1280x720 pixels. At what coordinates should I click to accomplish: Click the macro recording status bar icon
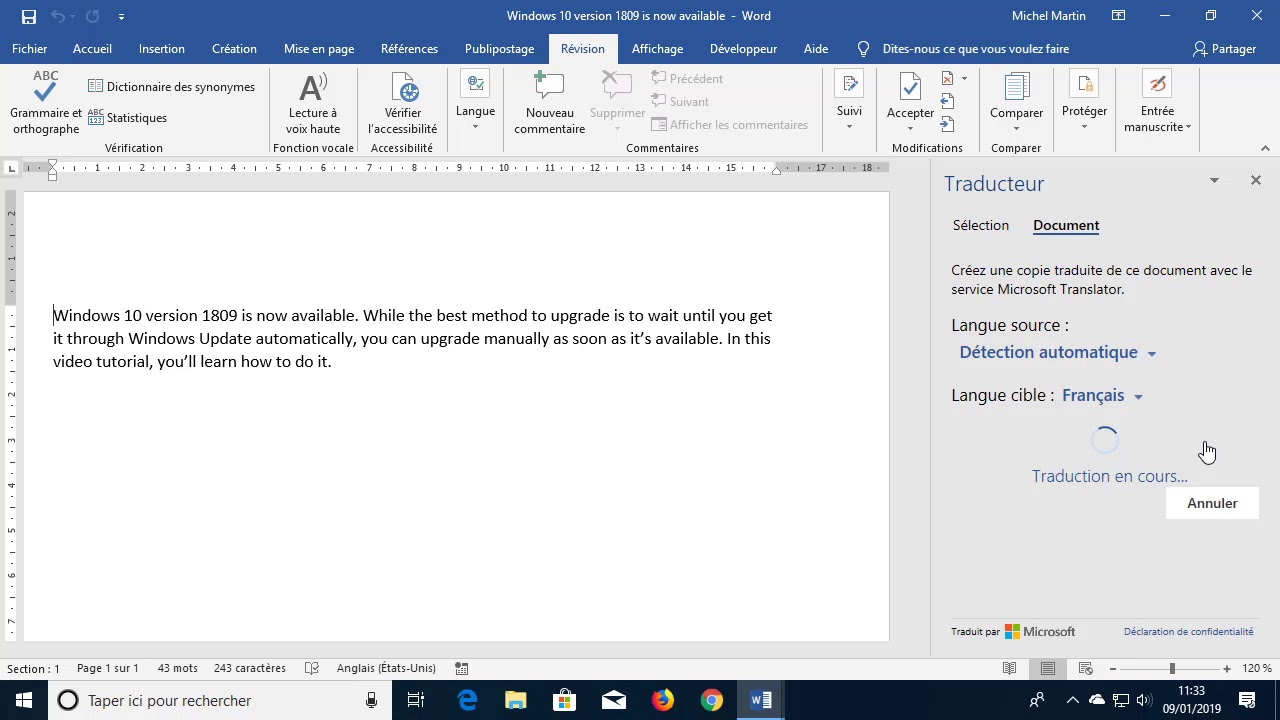(x=462, y=668)
